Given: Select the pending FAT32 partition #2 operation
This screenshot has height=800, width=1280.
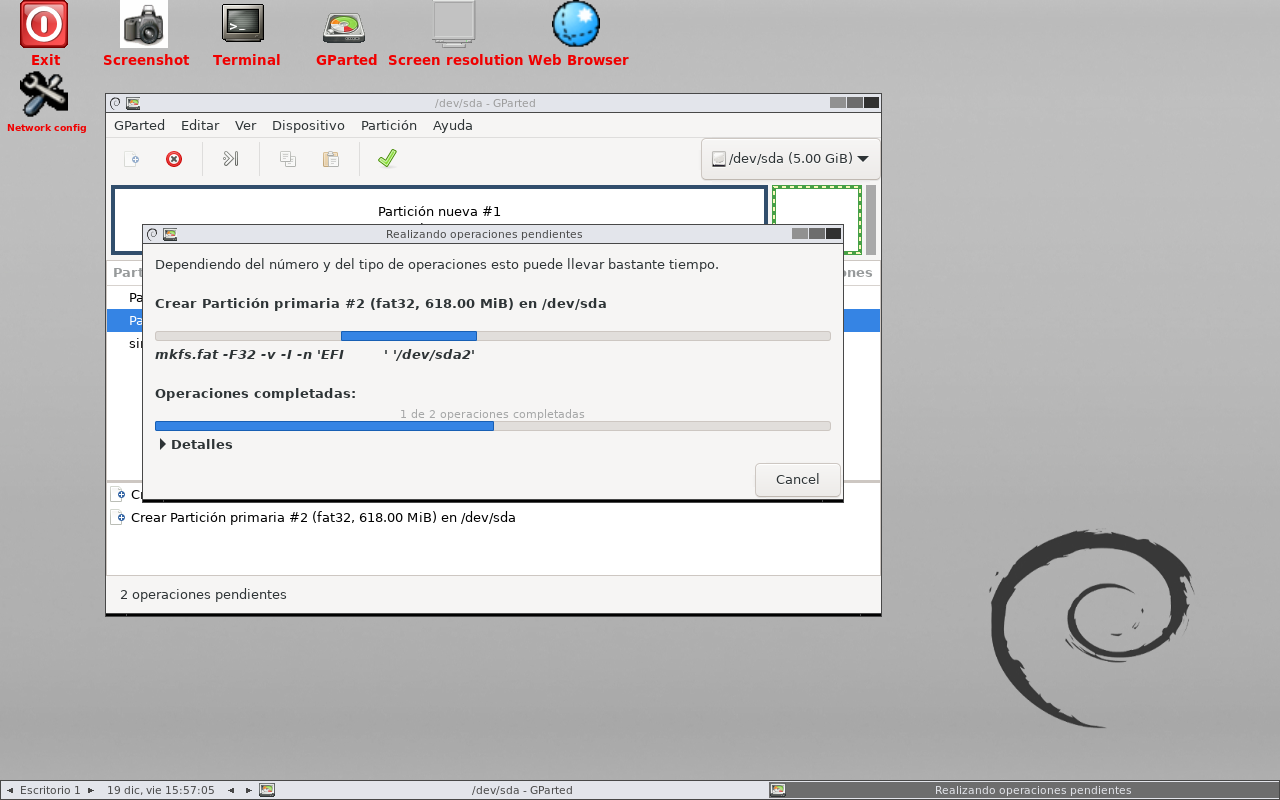Looking at the screenshot, I should (x=323, y=517).
